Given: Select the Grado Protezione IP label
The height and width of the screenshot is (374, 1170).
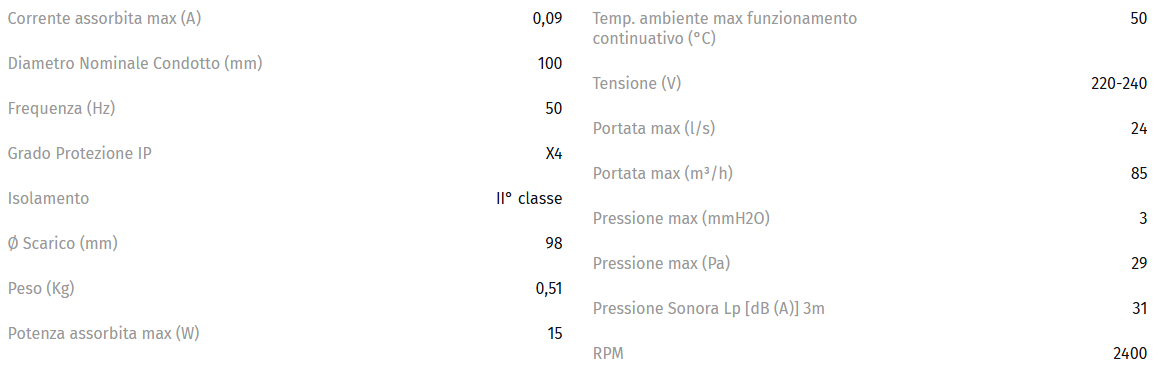Looking at the screenshot, I should tap(80, 154).
